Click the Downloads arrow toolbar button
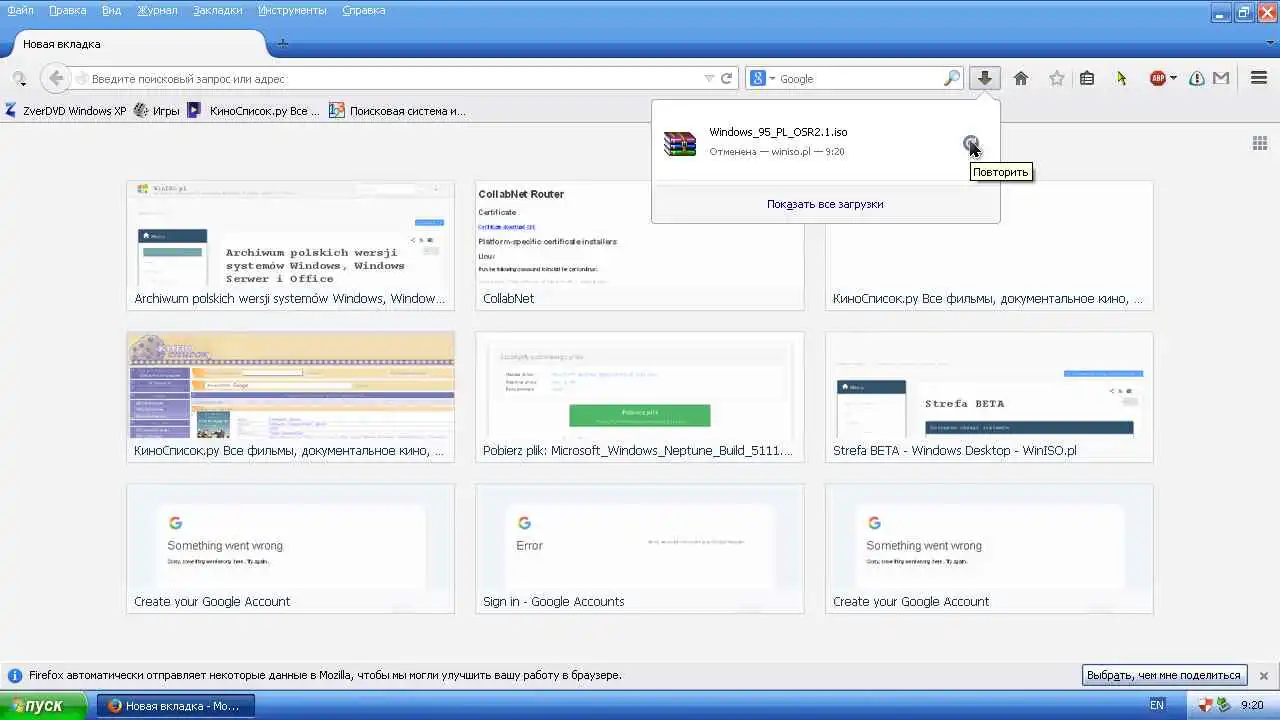The image size is (1280, 720). [985, 78]
